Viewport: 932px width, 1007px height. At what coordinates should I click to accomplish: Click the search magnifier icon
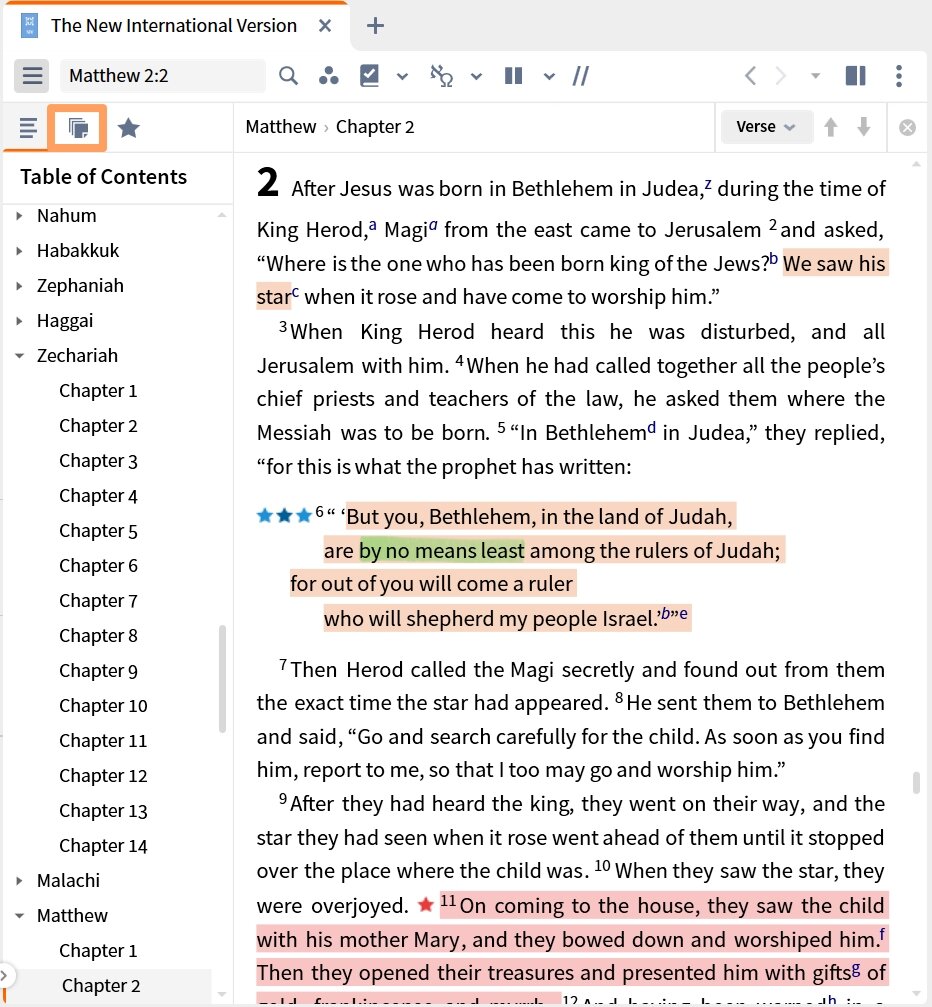288,76
